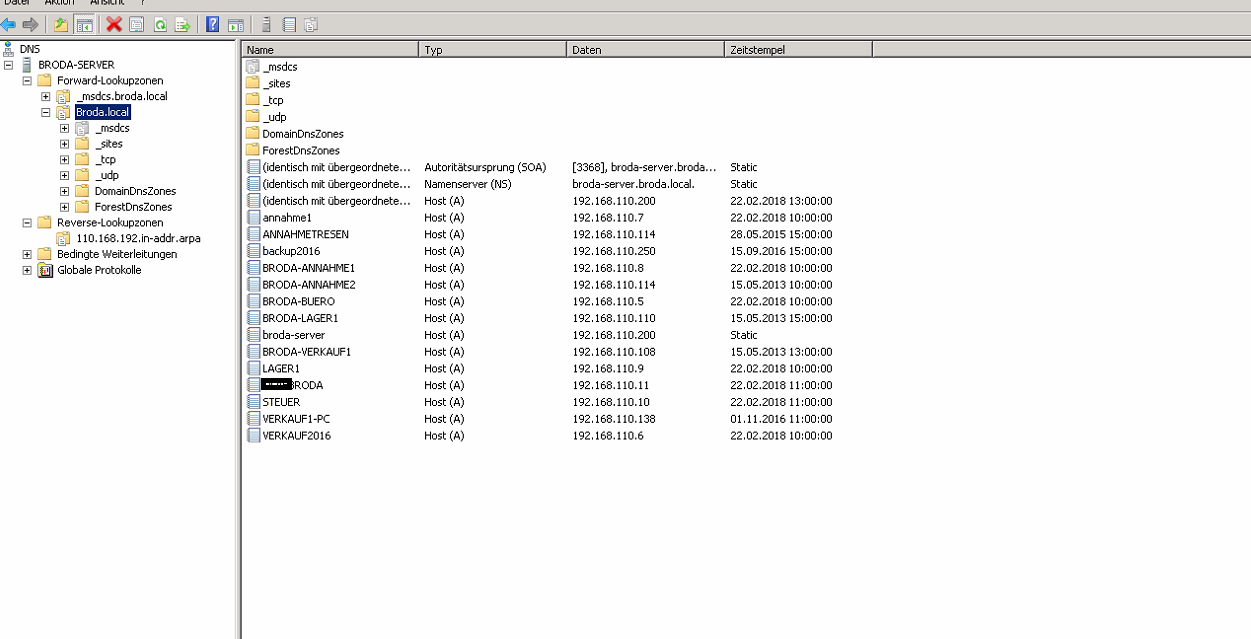Click the _udp folder icon in list pane
This screenshot has width=1251, height=639.
click(252, 117)
